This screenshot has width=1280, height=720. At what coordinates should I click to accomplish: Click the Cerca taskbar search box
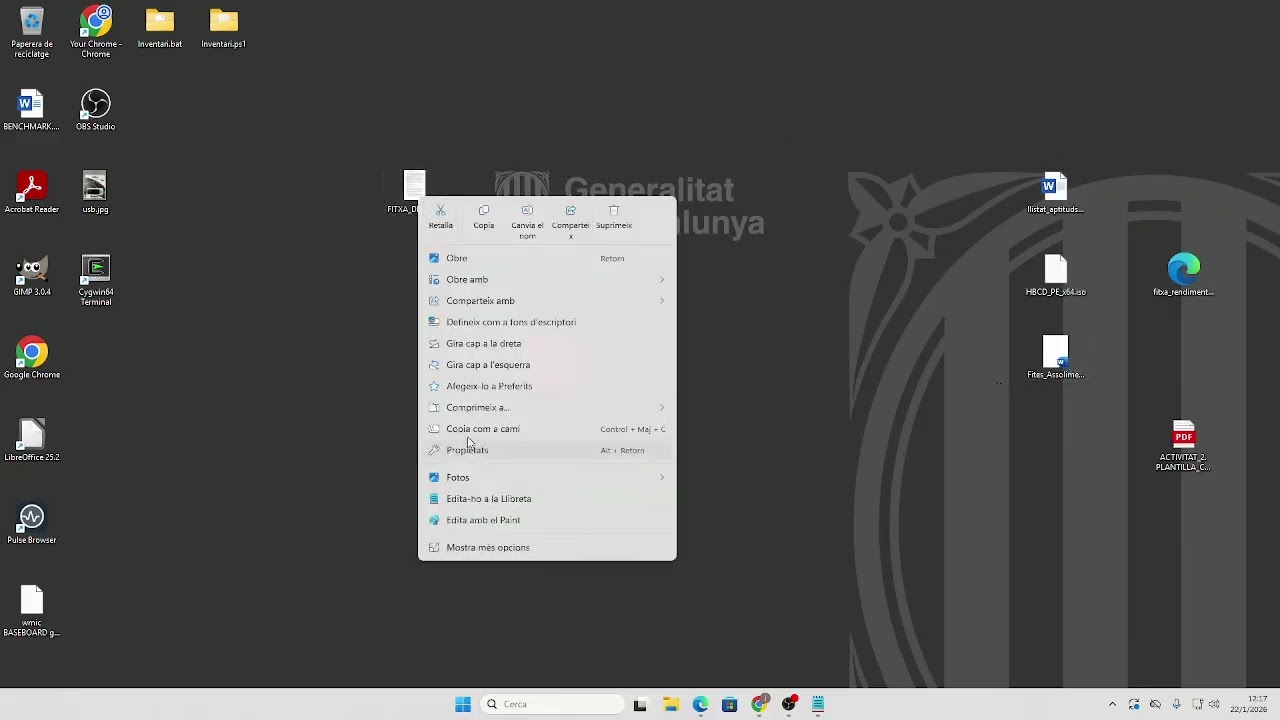[552, 704]
